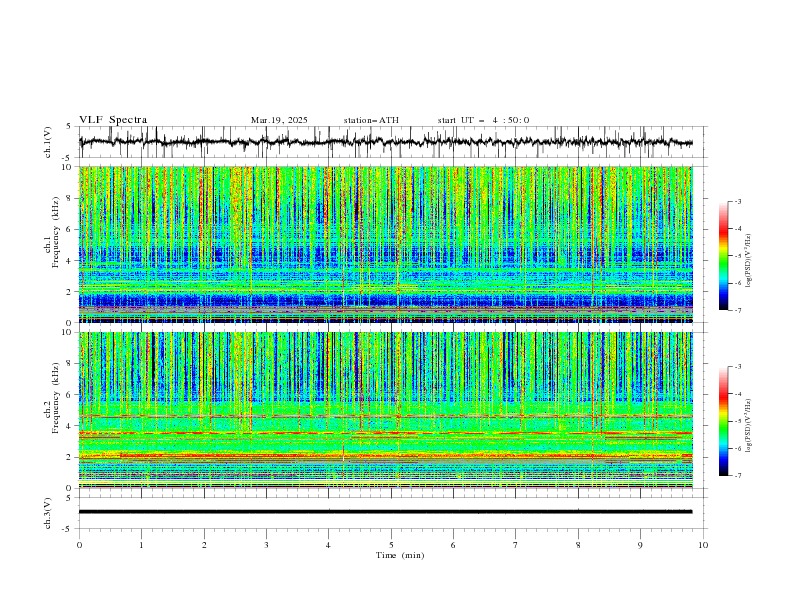Click the 'VLF Spectra' title text
The width and height of the screenshot is (792, 612).
pyautogui.click(x=113, y=120)
